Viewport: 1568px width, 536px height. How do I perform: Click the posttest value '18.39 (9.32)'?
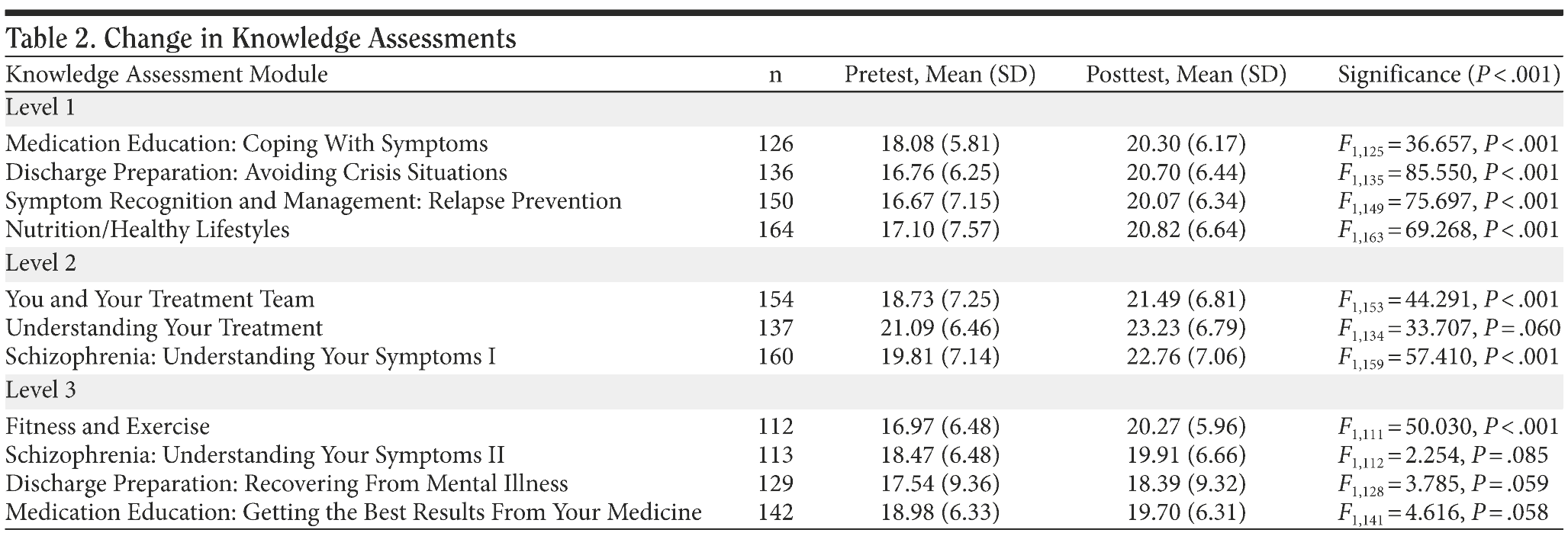(x=1186, y=484)
